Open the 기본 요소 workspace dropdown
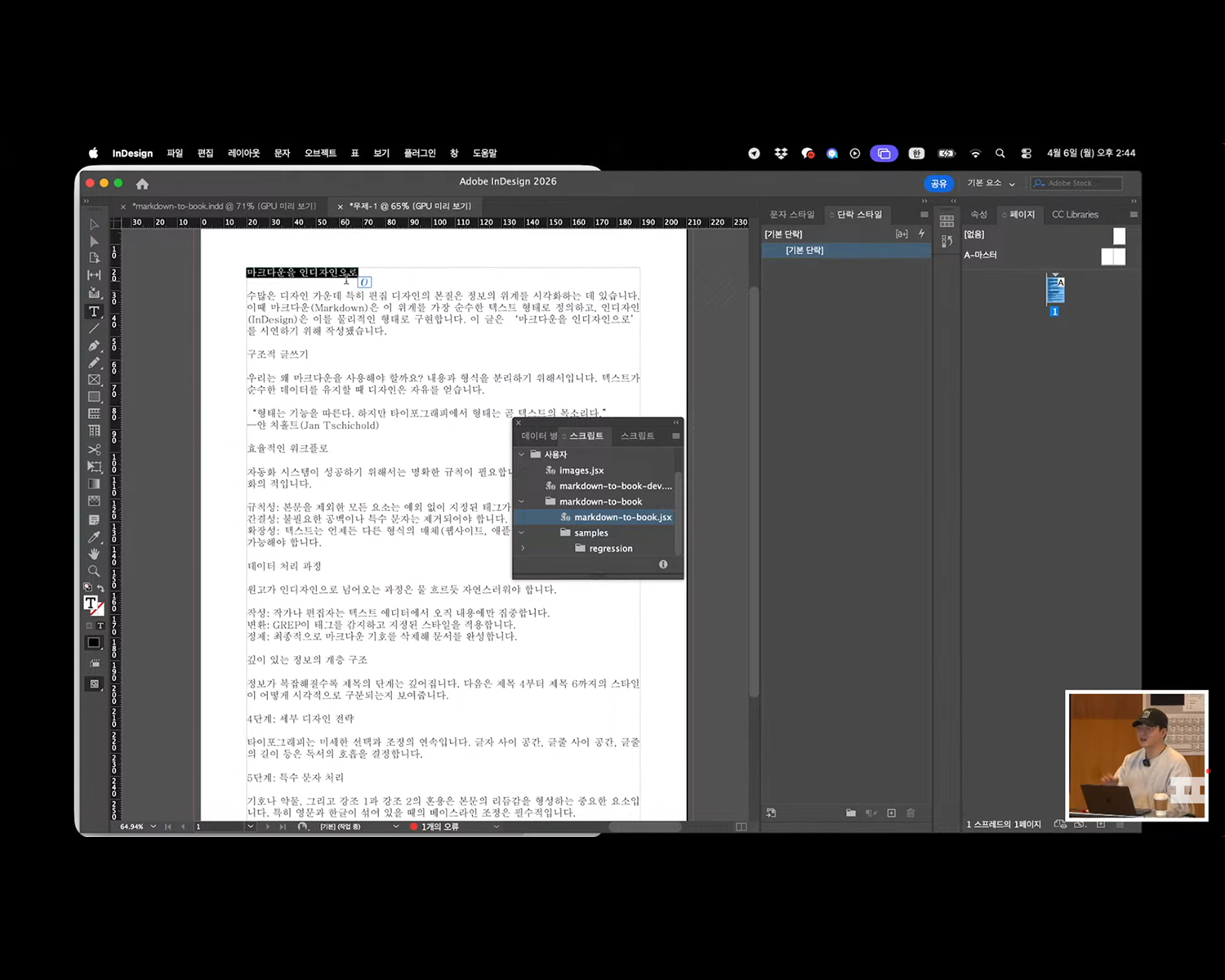This screenshot has width=1225, height=980. [x=991, y=184]
